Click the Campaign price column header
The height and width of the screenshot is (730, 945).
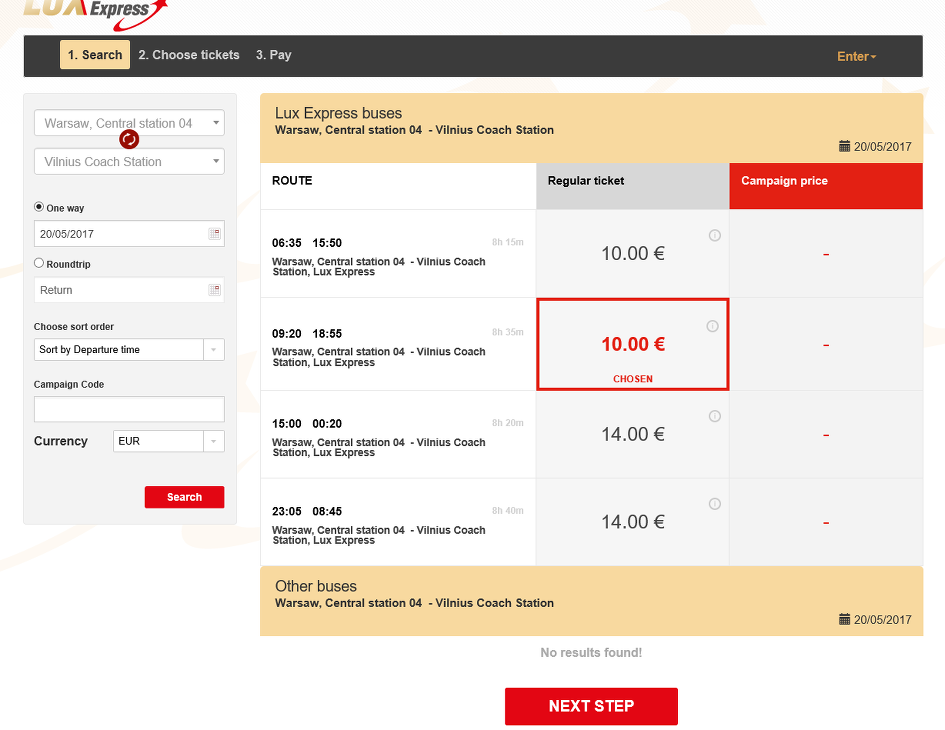click(x=826, y=186)
